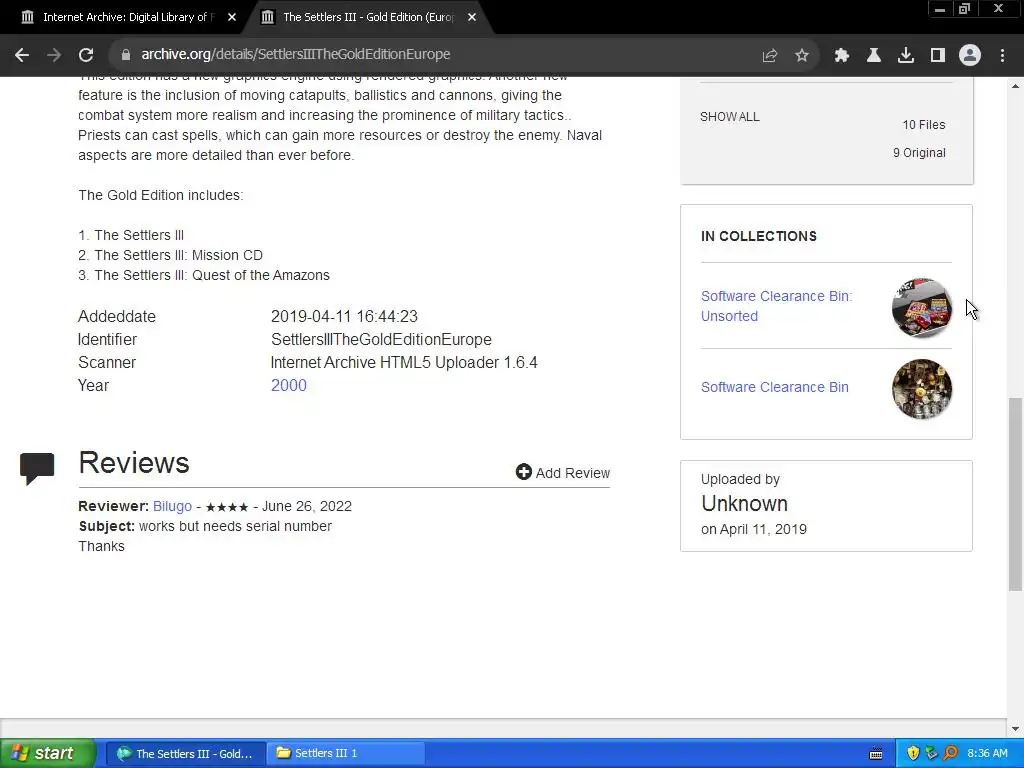This screenshot has width=1024, height=768.
Task: Click the padlock site info icon
Action: pos(126,55)
